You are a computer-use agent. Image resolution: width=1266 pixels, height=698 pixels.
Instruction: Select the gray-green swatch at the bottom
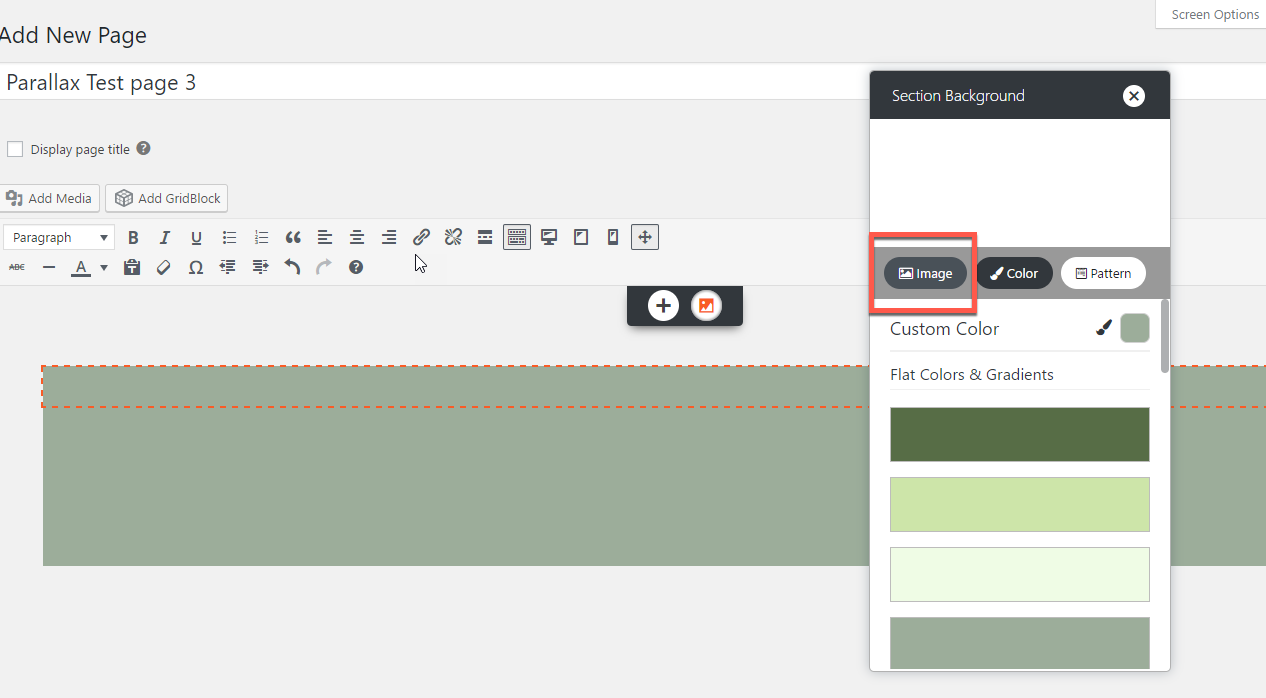pos(1020,643)
